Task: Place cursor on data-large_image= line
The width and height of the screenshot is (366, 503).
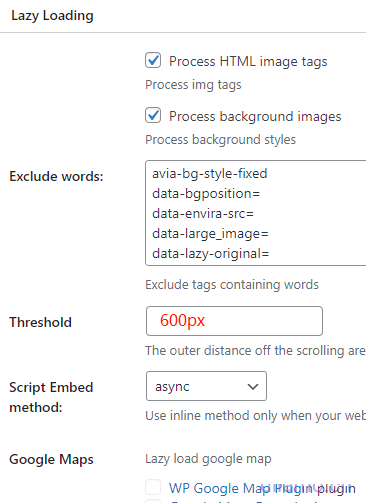Action: (x=210, y=234)
